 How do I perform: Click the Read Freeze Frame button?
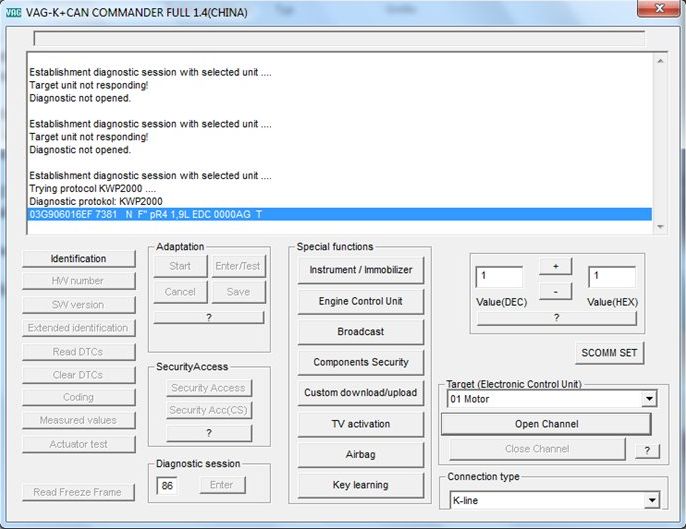[78, 492]
